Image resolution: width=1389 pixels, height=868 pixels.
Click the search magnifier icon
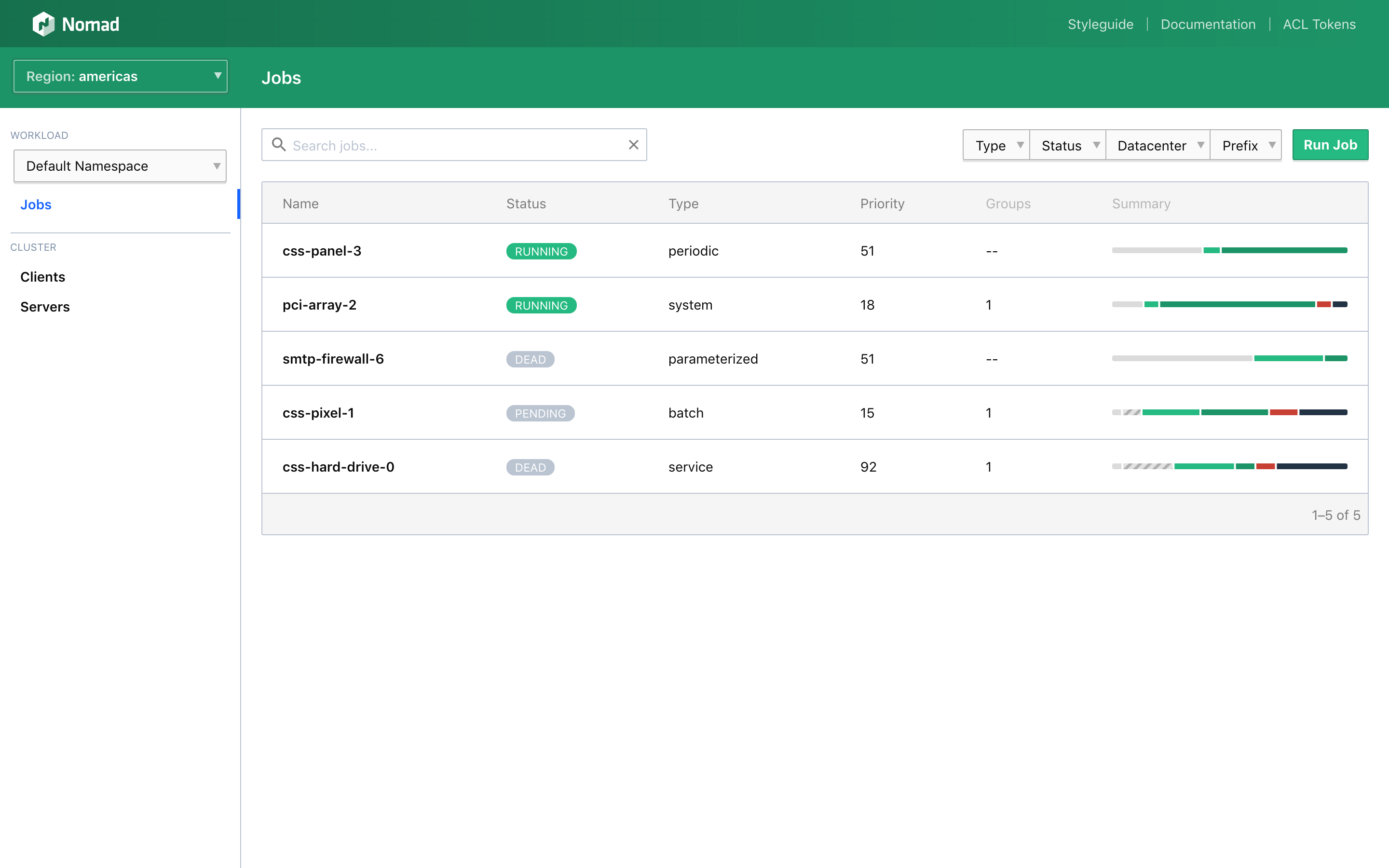tap(279, 145)
